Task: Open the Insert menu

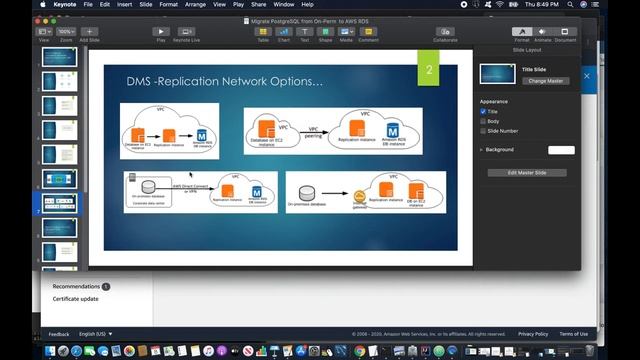Action: pyautogui.click(x=124, y=4)
